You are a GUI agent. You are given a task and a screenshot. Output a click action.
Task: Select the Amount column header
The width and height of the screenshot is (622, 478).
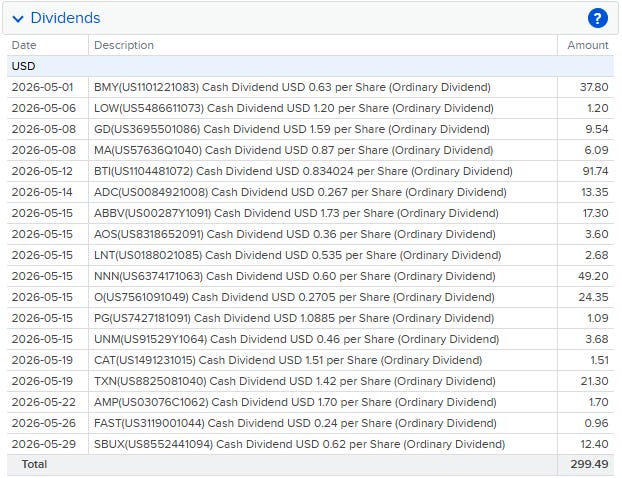coord(587,45)
